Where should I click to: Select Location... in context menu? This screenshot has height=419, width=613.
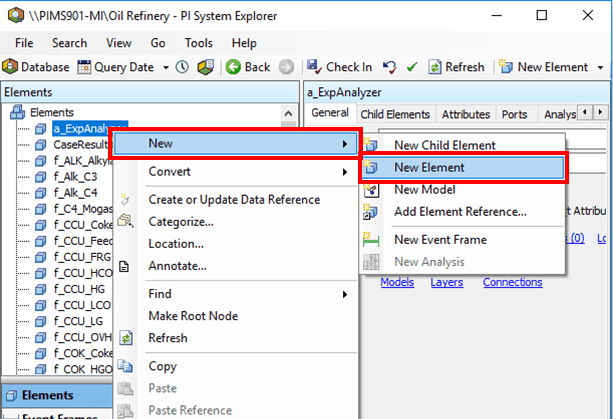click(176, 244)
